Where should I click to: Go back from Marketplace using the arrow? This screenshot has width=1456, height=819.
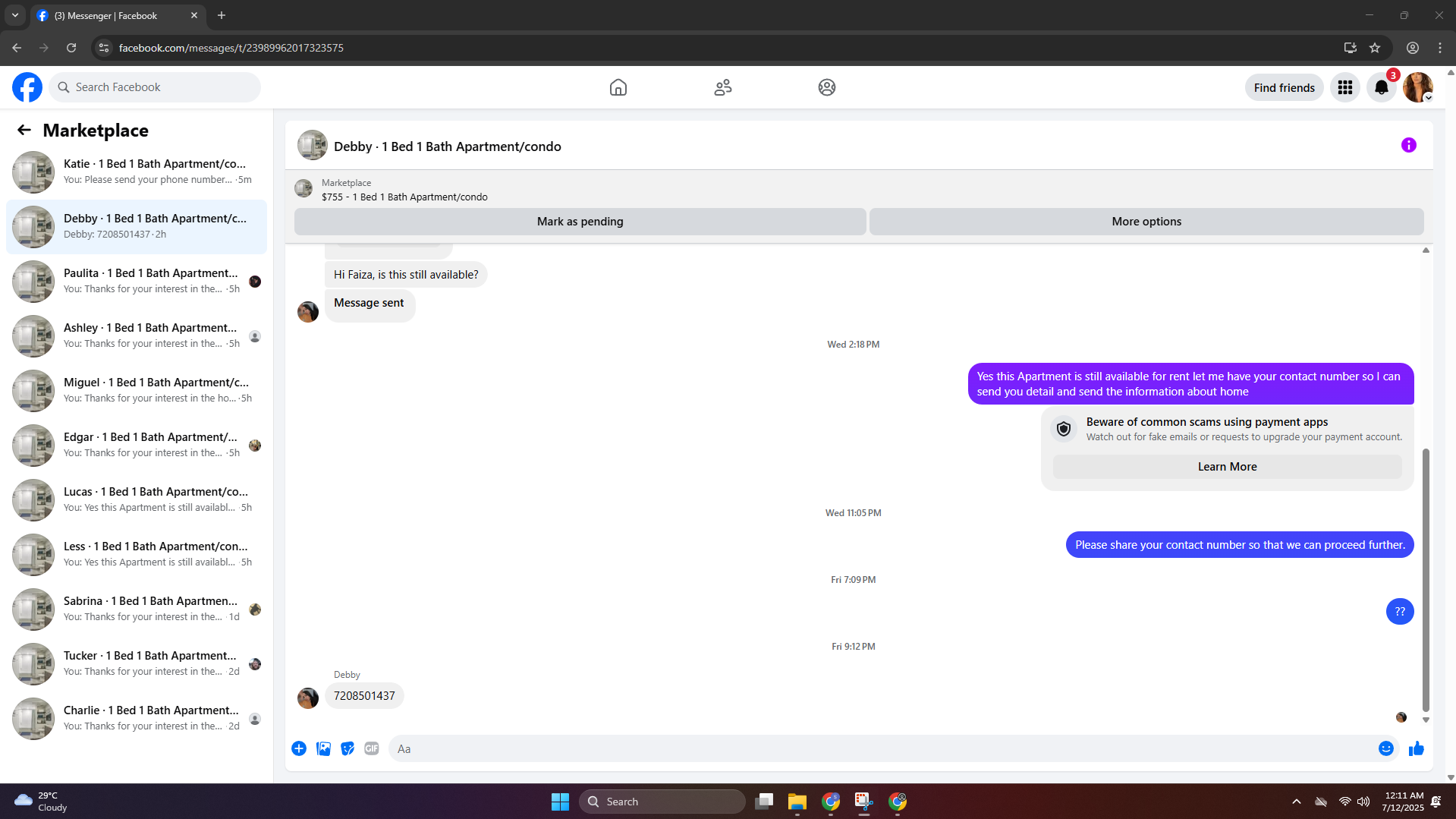pyautogui.click(x=24, y=130)
